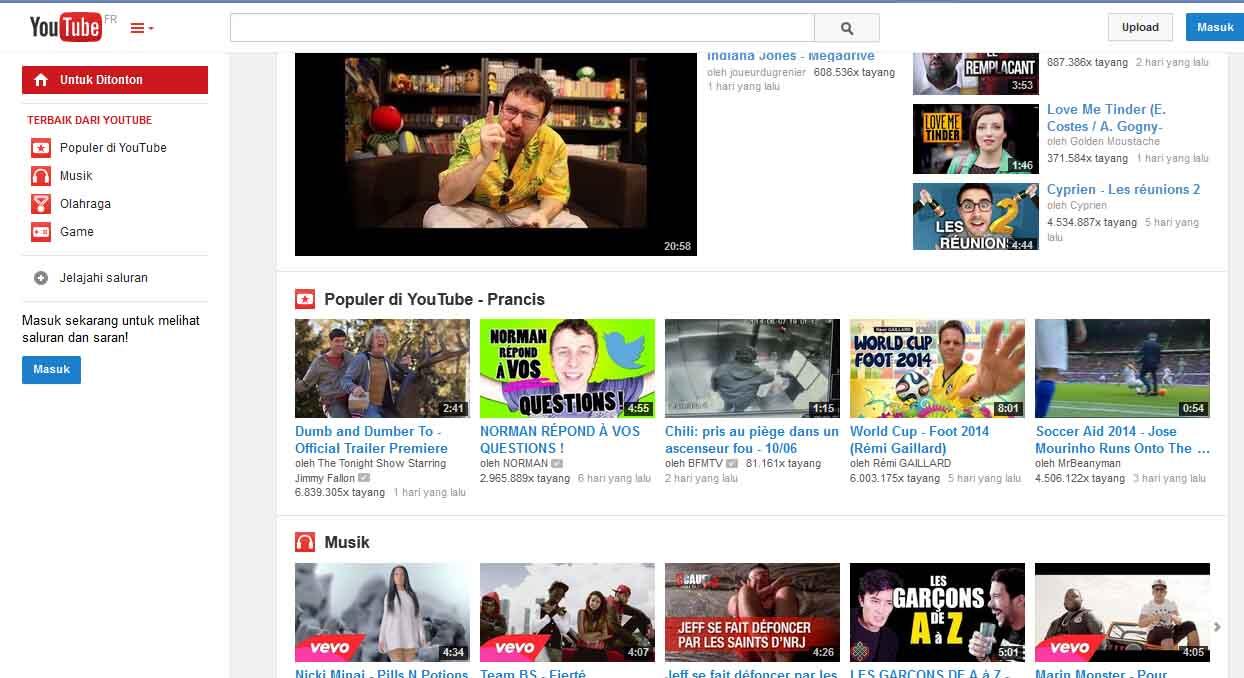Open Musik section heading link
Screen dimensions: 1244x678
click(347, 542)
